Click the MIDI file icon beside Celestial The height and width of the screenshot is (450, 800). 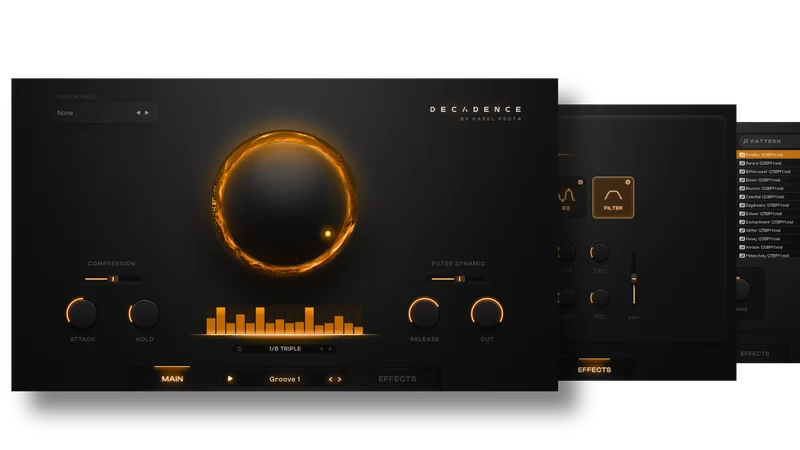coord(742,197)
